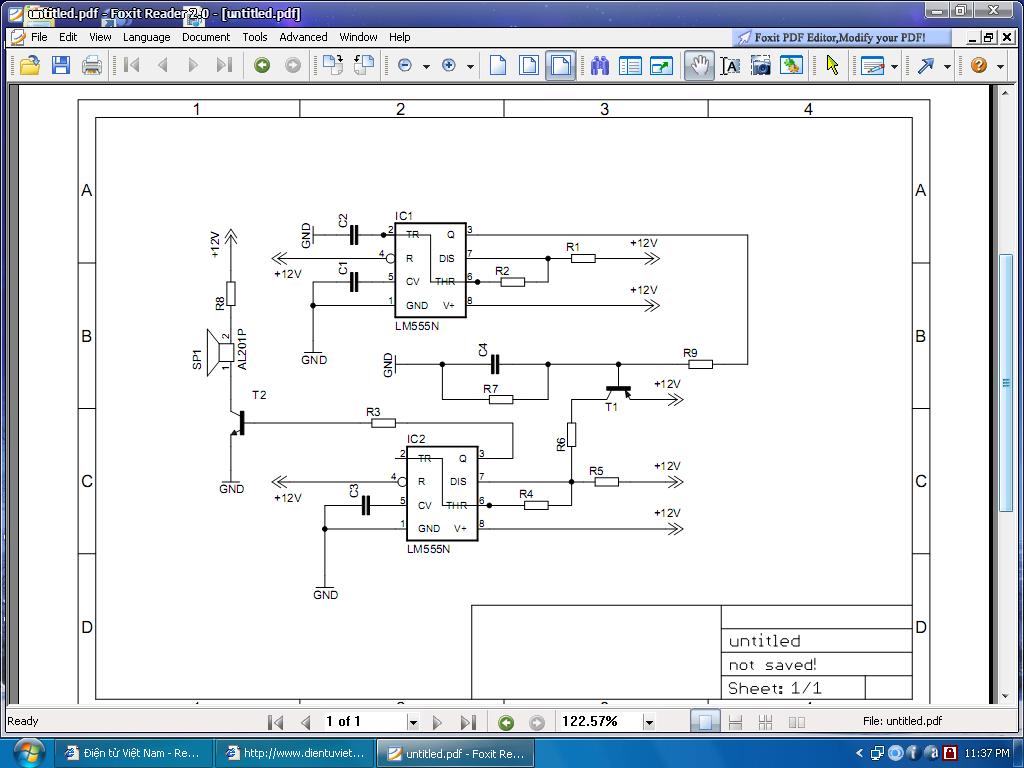1024x768 pixels.
Task: Activate the Select Text tool
Action: tap(730, 66)
